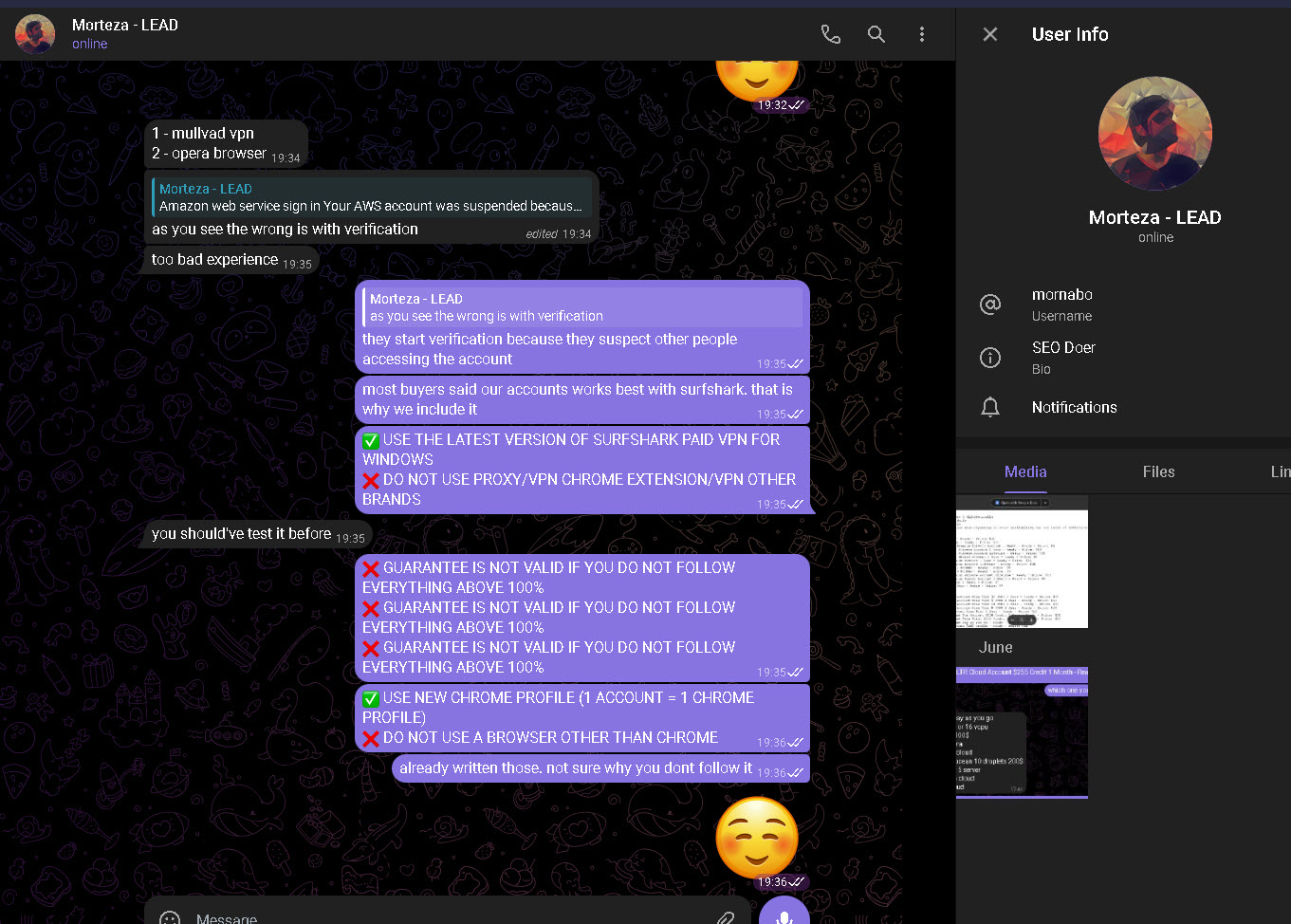Start a voice call with Morteza
The image size is (1291, 924).
tap(830, 34)
